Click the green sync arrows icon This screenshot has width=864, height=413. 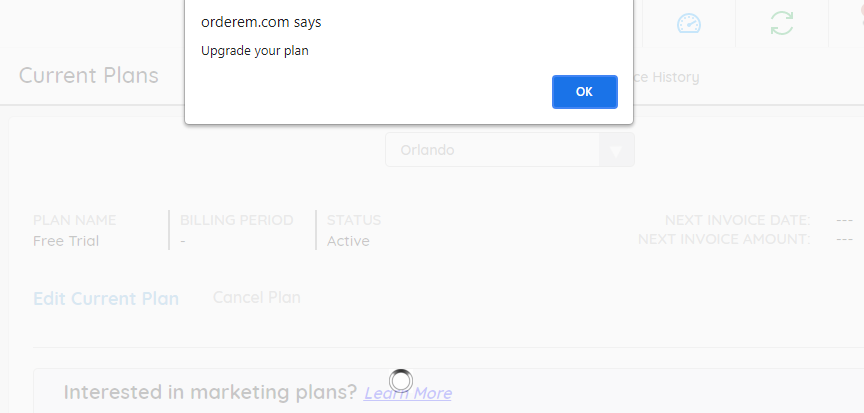point(782,24)
